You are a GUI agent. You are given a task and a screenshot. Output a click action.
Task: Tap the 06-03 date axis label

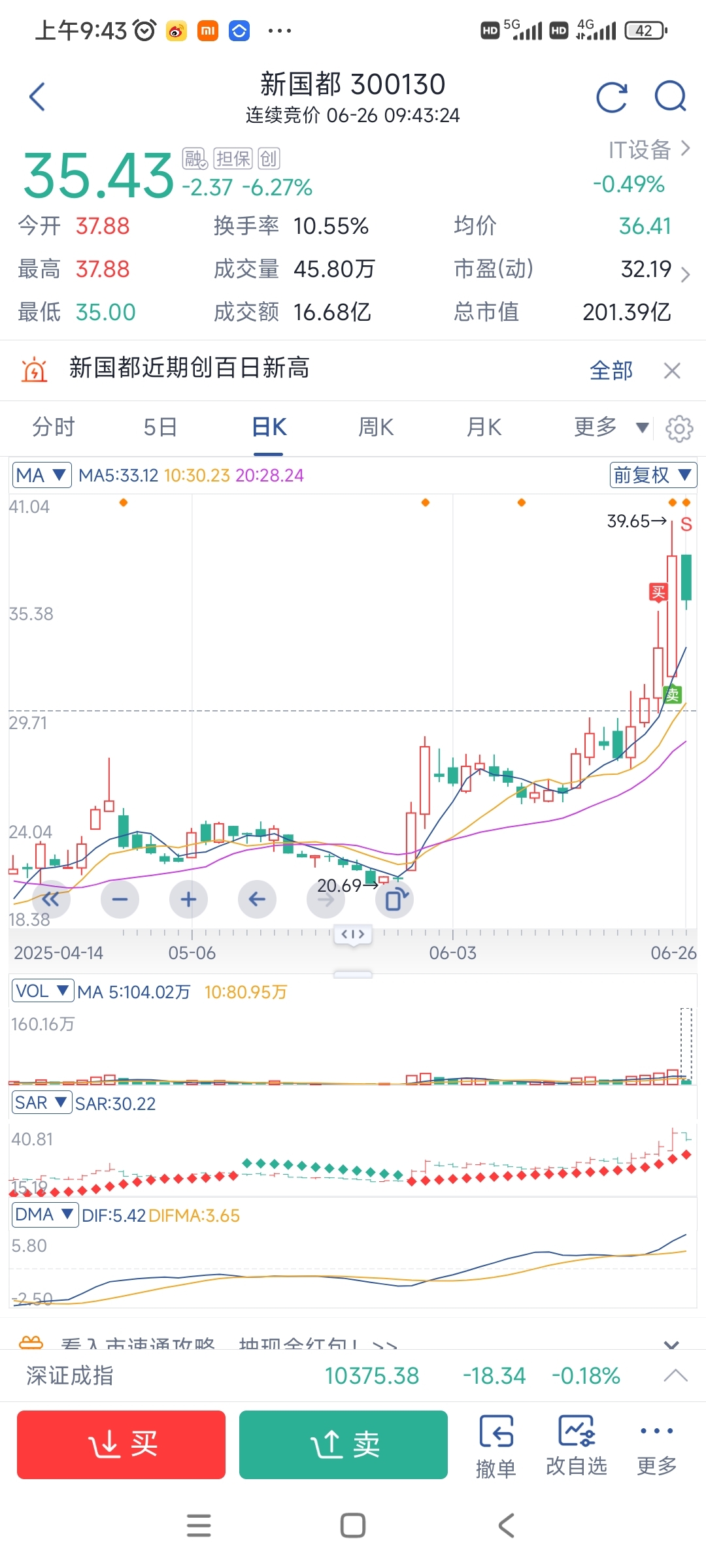(x=452, y=953)
